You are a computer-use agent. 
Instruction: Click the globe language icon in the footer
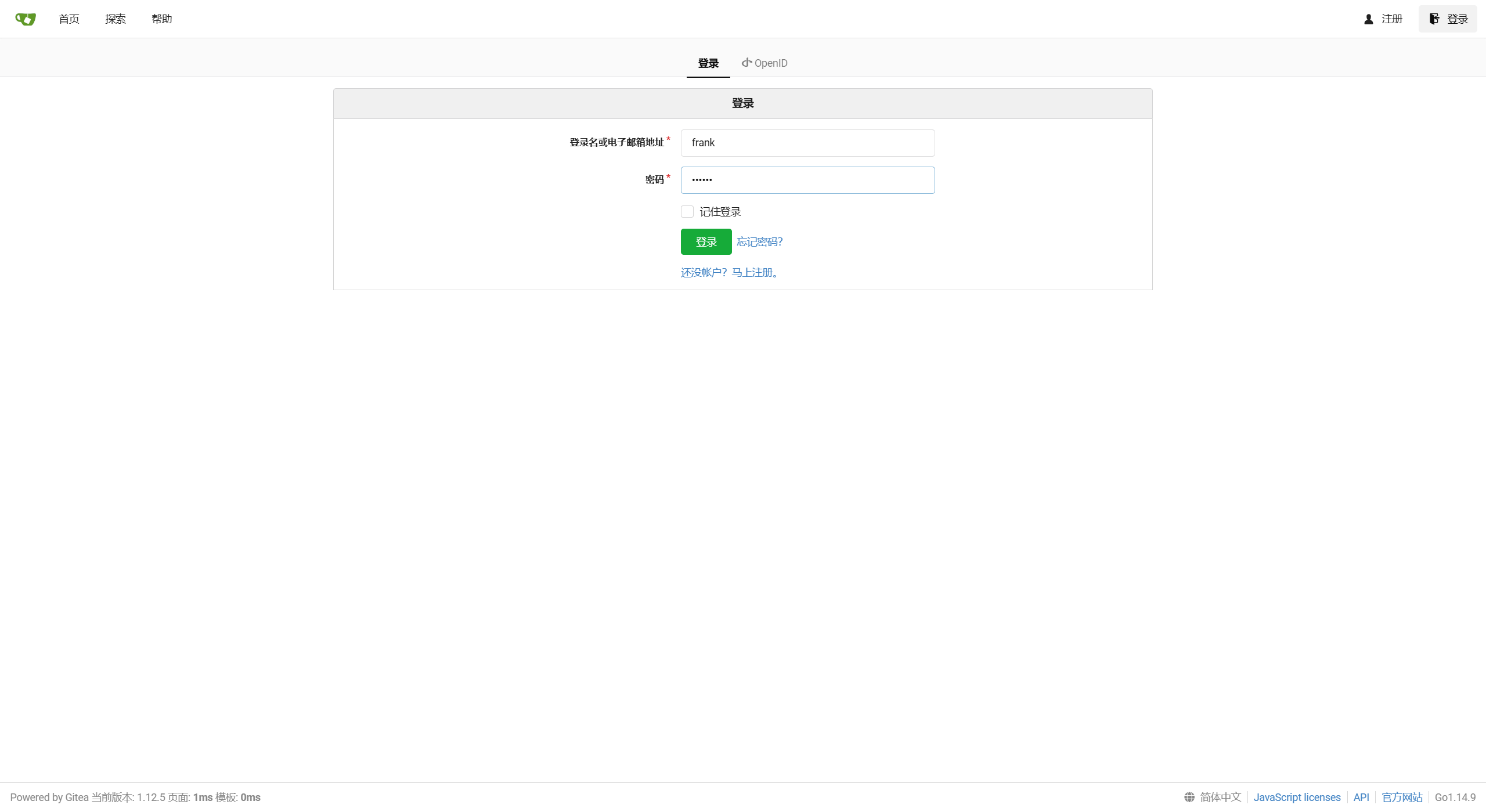(1189, 797)
